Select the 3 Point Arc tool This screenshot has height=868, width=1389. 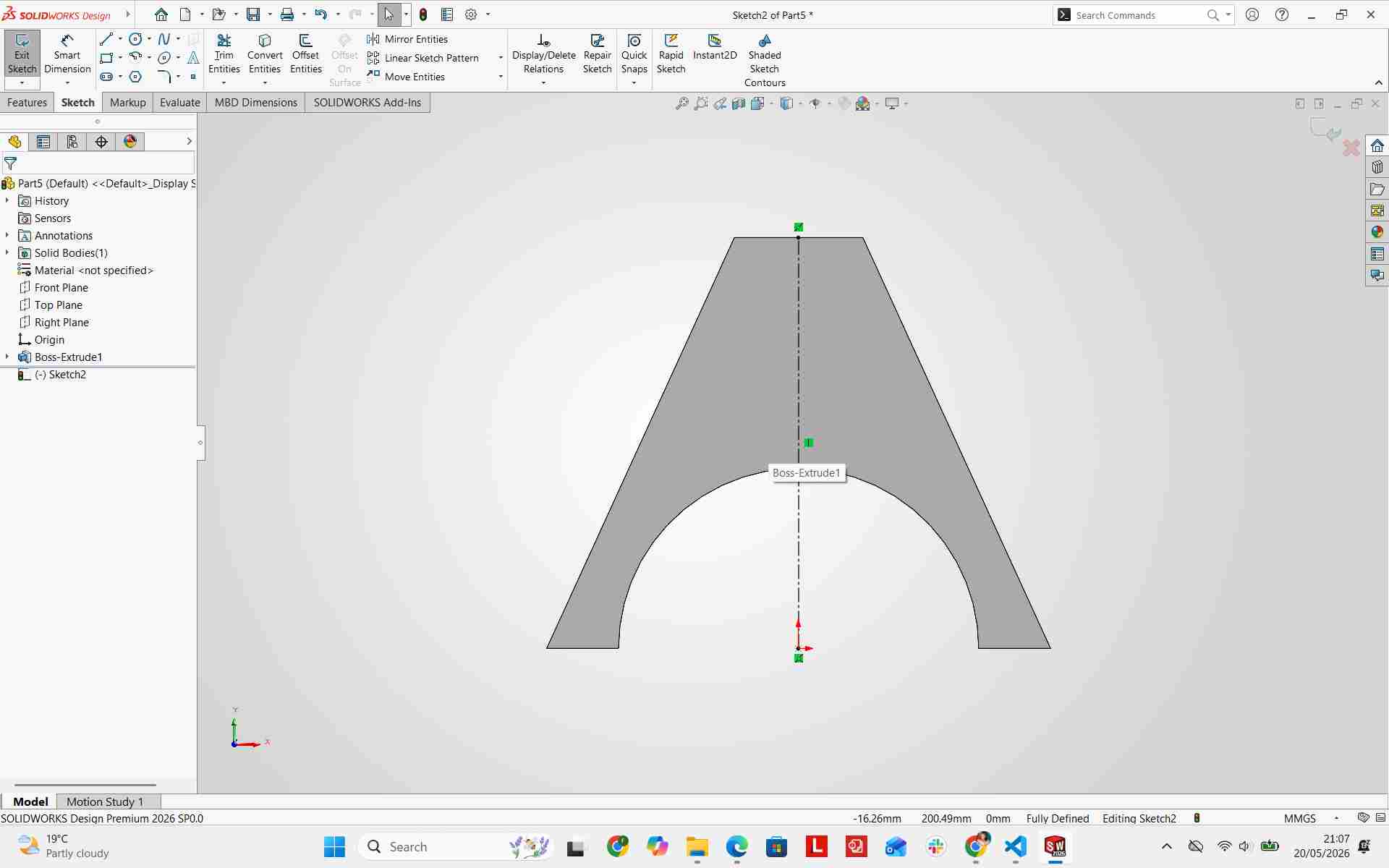(135, 58)
